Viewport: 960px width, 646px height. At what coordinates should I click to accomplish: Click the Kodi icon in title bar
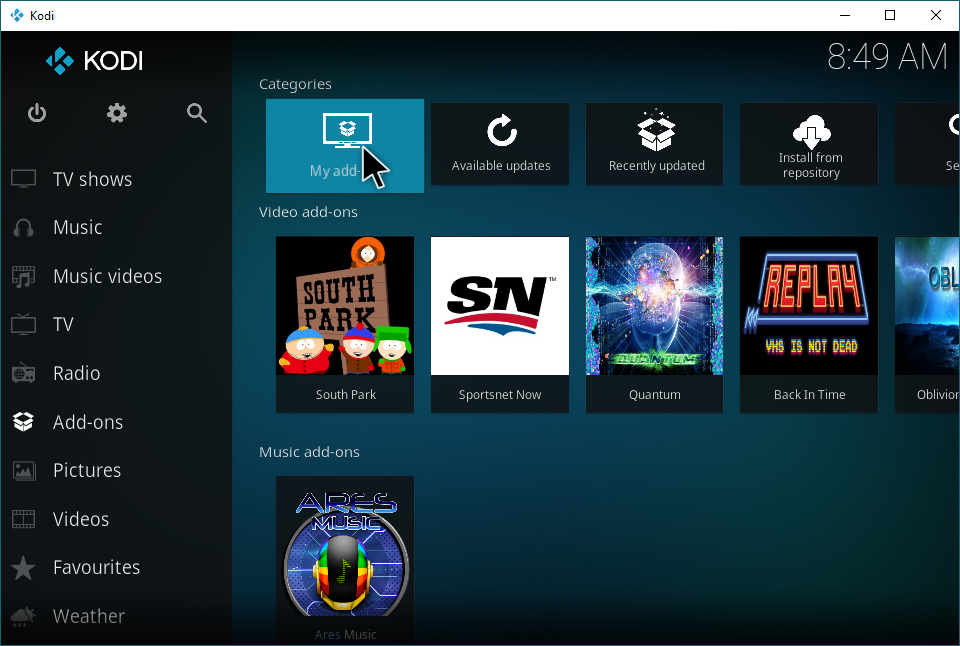[17, 15]
